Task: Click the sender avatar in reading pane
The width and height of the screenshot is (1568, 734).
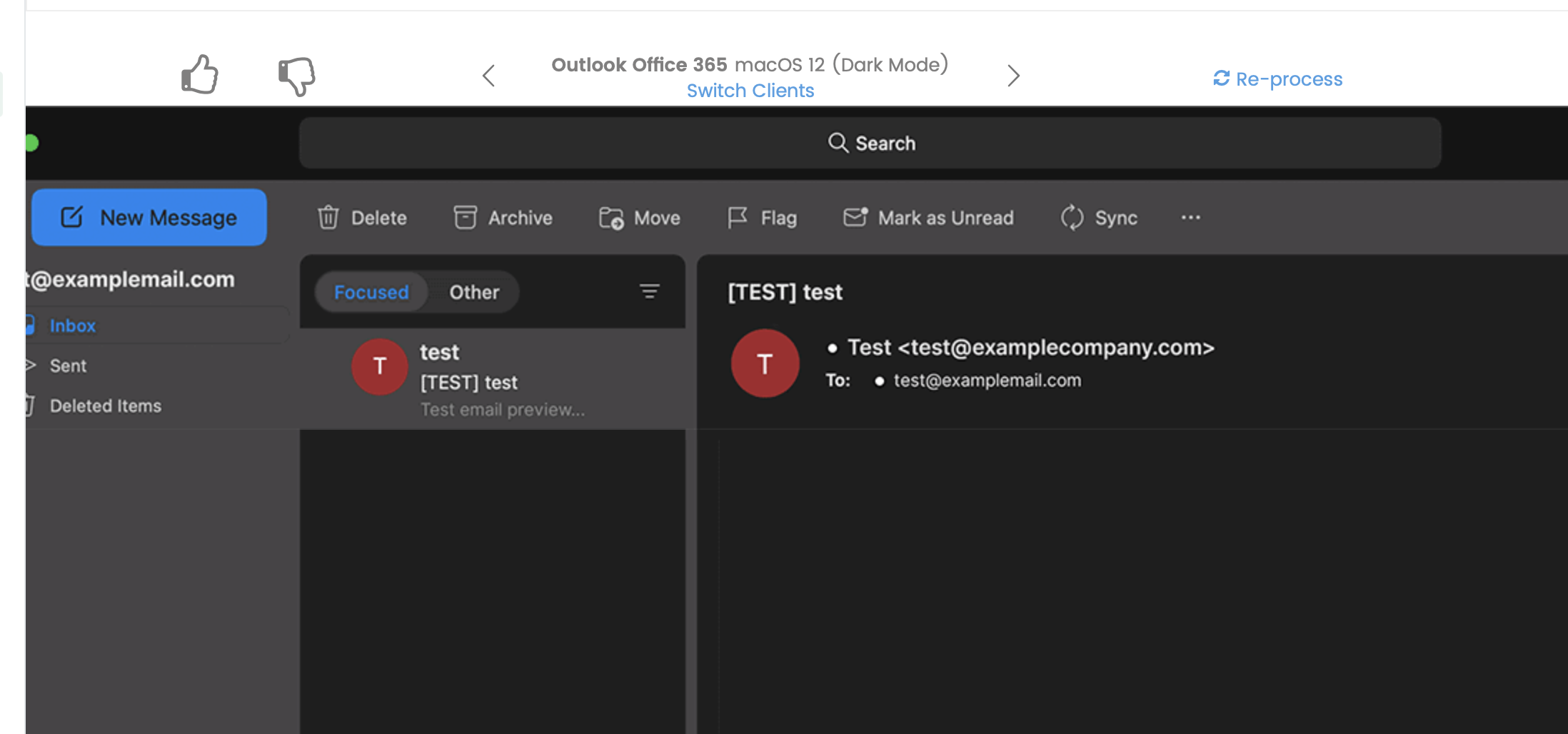Action: click(765, 363)
